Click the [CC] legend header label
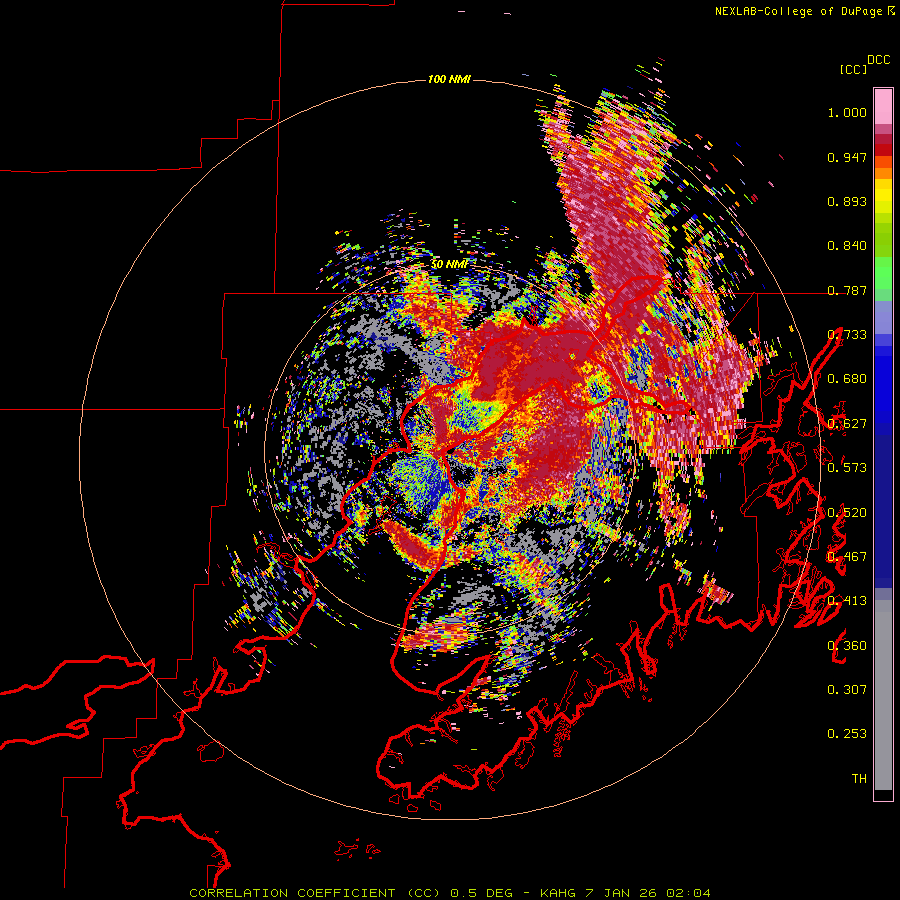Screen dimensions: 900x900 tap(853, 69)
